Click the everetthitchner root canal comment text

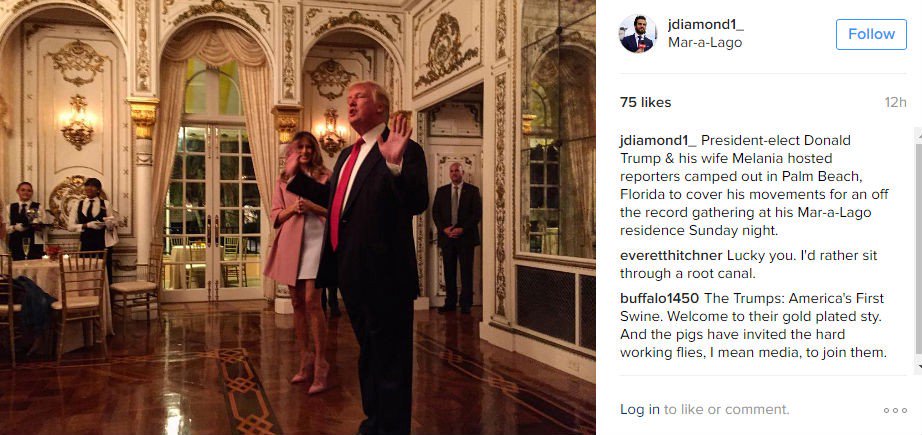(x=749, y=265)
